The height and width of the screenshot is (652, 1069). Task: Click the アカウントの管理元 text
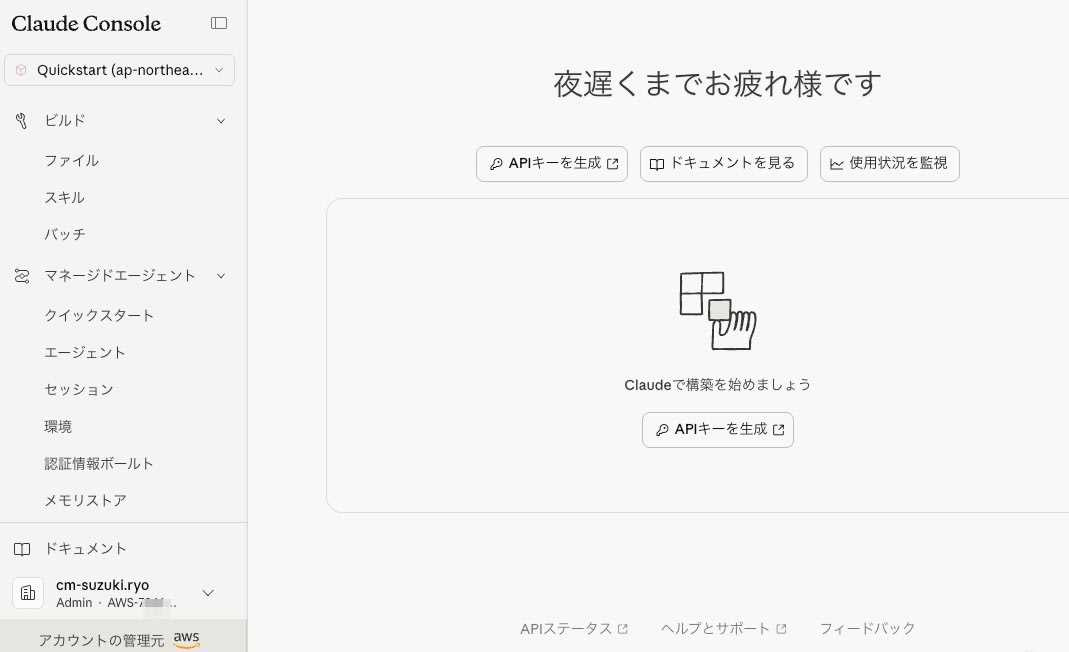coord(102,640)
